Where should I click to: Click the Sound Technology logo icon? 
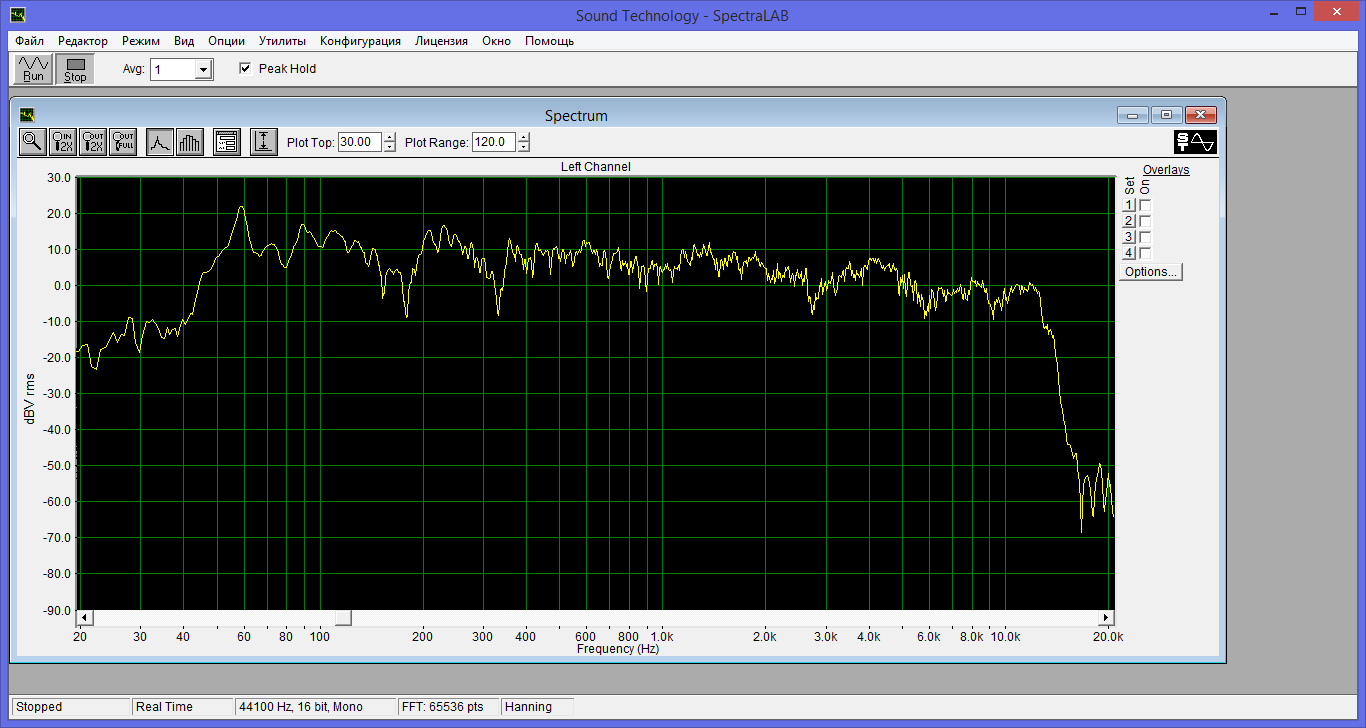tap(1195, 142)
